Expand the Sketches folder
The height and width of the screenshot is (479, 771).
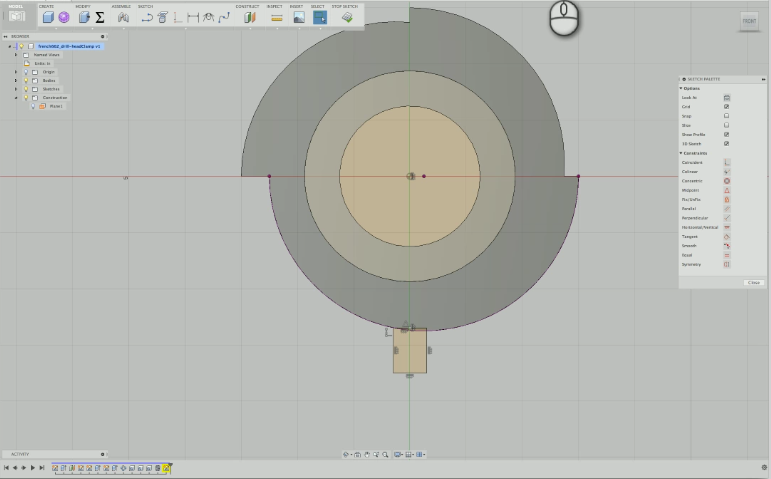16,89
